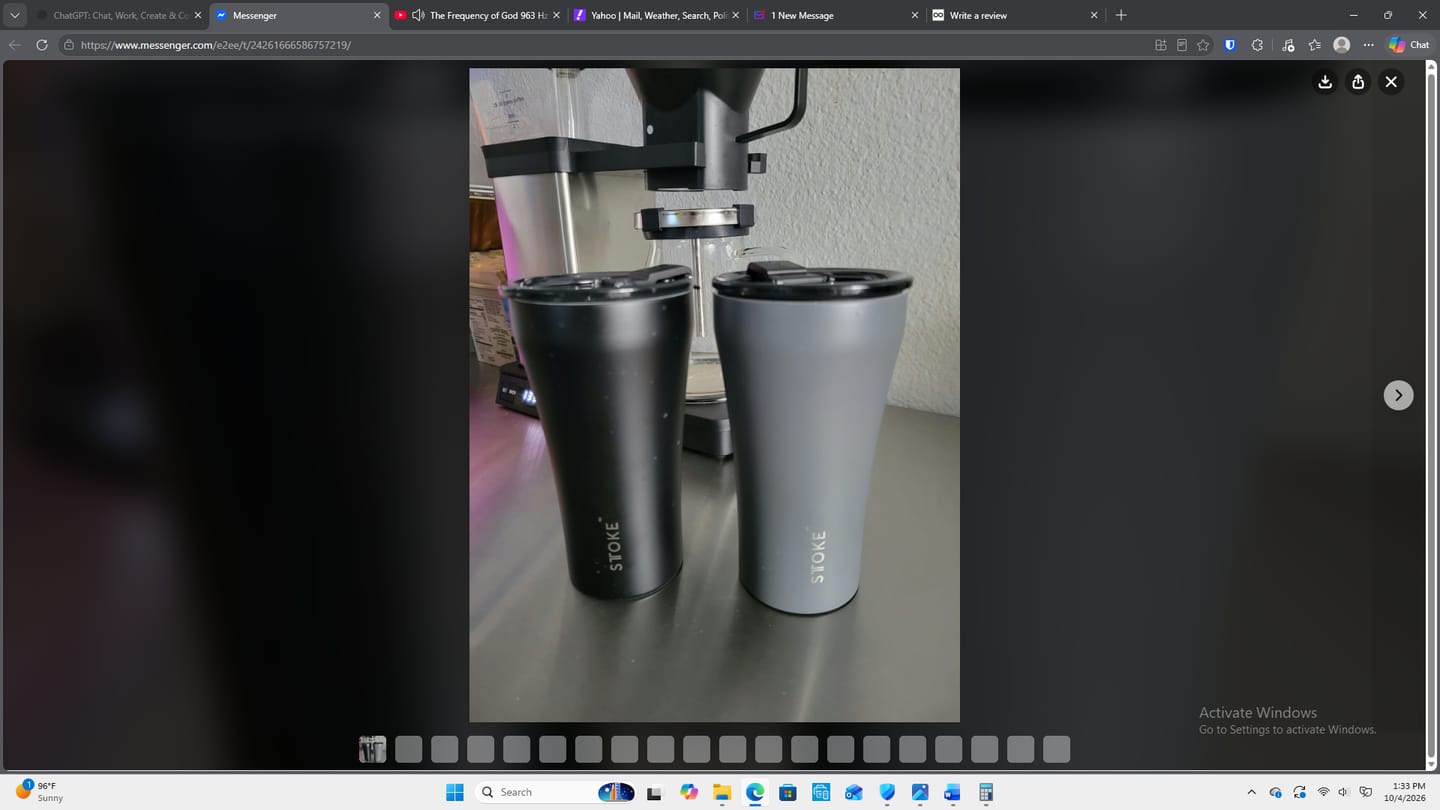The height and width of the screenshot is (810, 1440).
Task: Close the Write a review tab
Action: point(1094,15)
